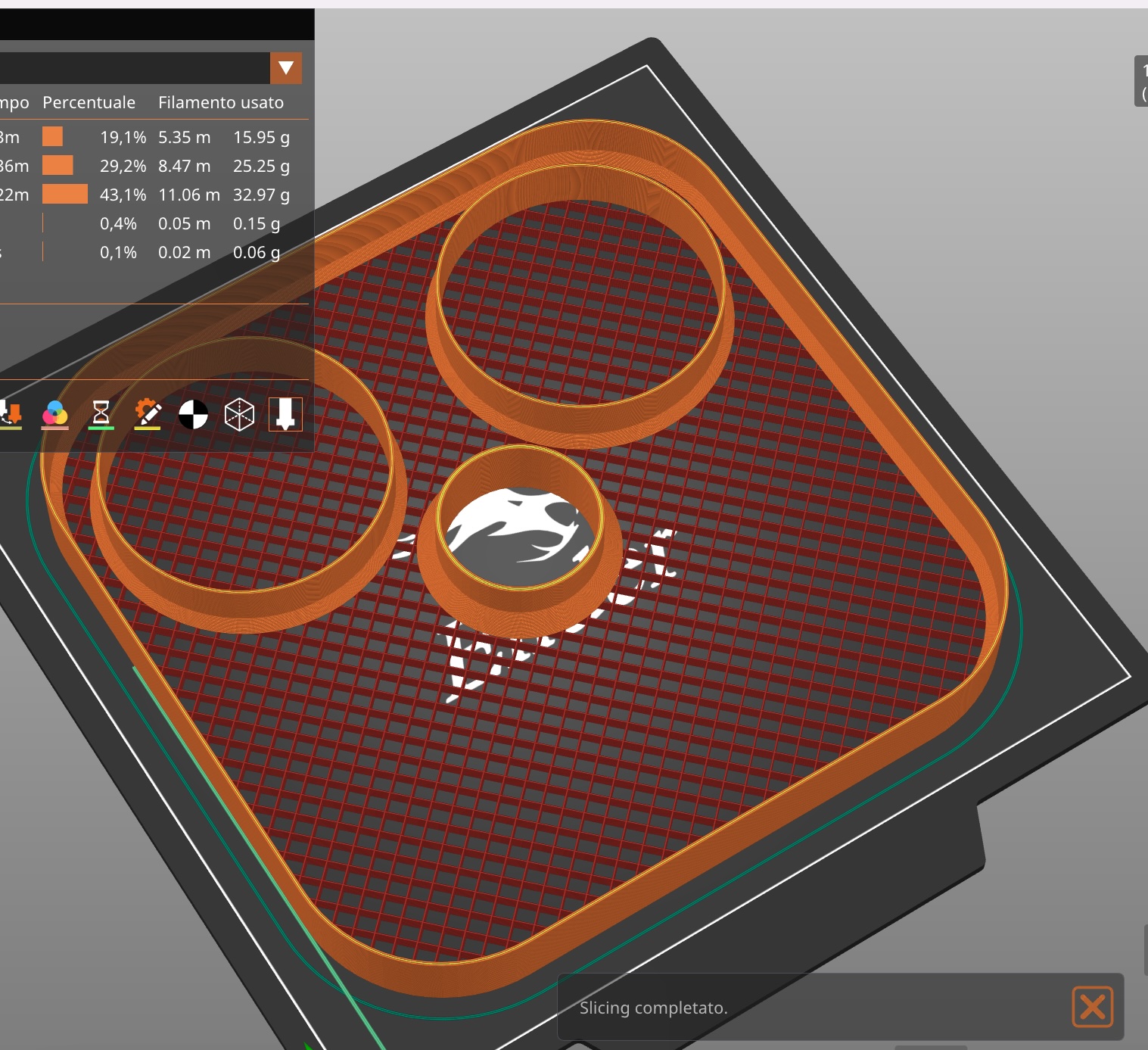Screen dimensions: 1148x1050
Task: Click the 'Slicing completato.' message text
Action: pyautogui.click(x=653, y=1008)
